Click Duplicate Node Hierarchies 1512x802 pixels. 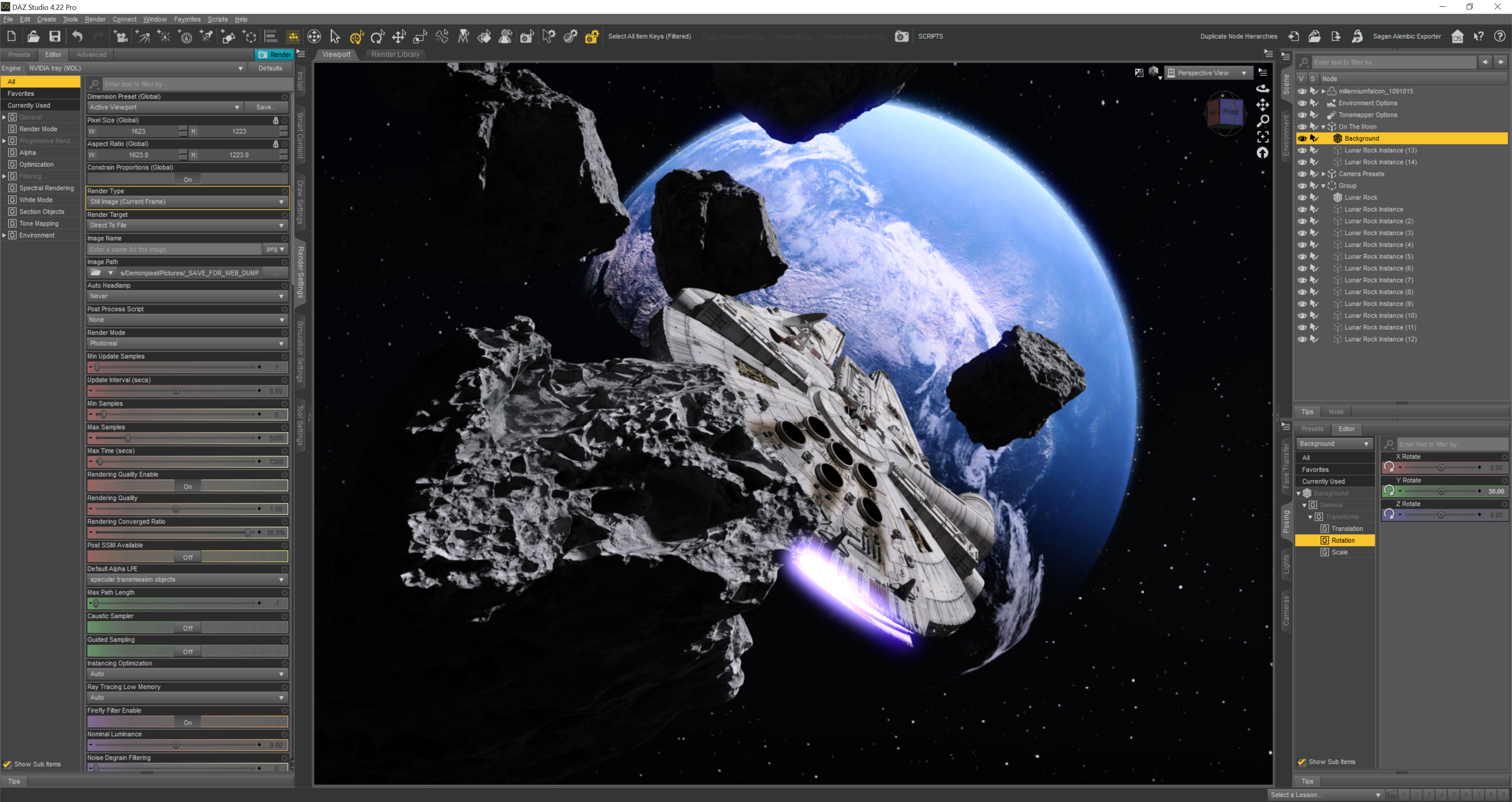[1238, 36]
